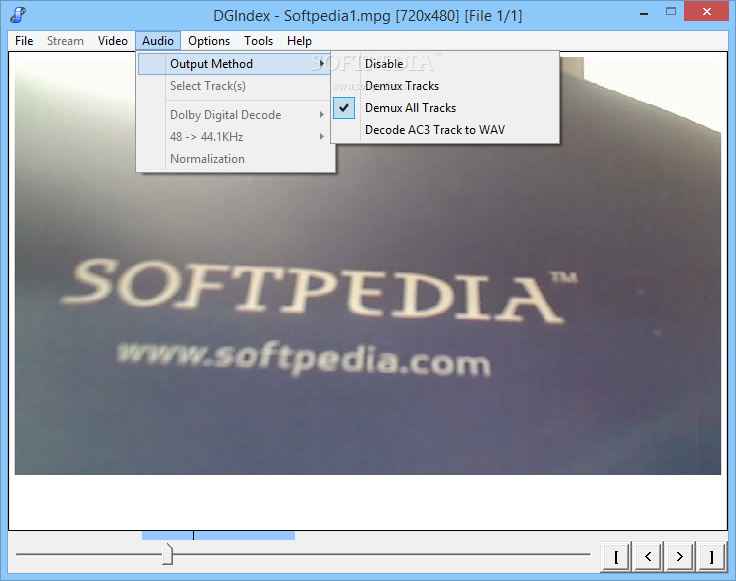Open the Tools menu
This screenshot has height=581, width=736.
(x=258, y=41)
